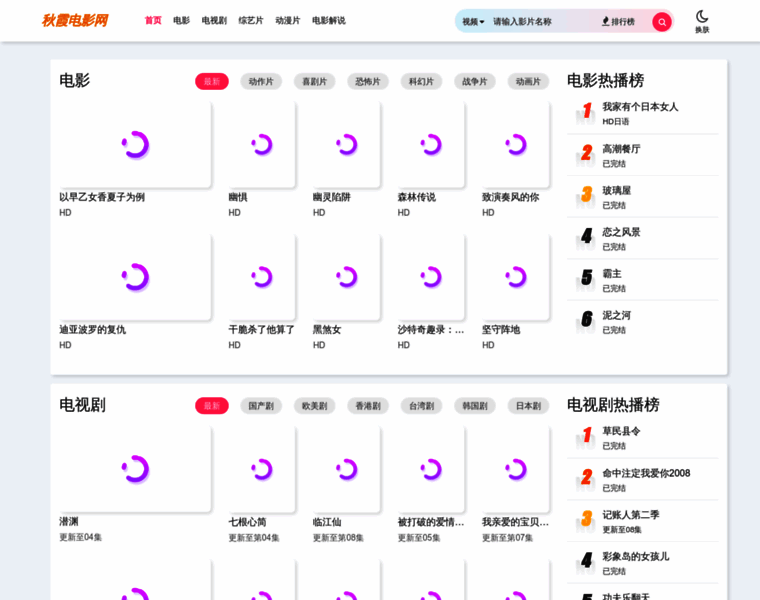The image size is (760, 600).
Task: Open the 动漫片 nav menu item
Action: click(x=287, y=20)
